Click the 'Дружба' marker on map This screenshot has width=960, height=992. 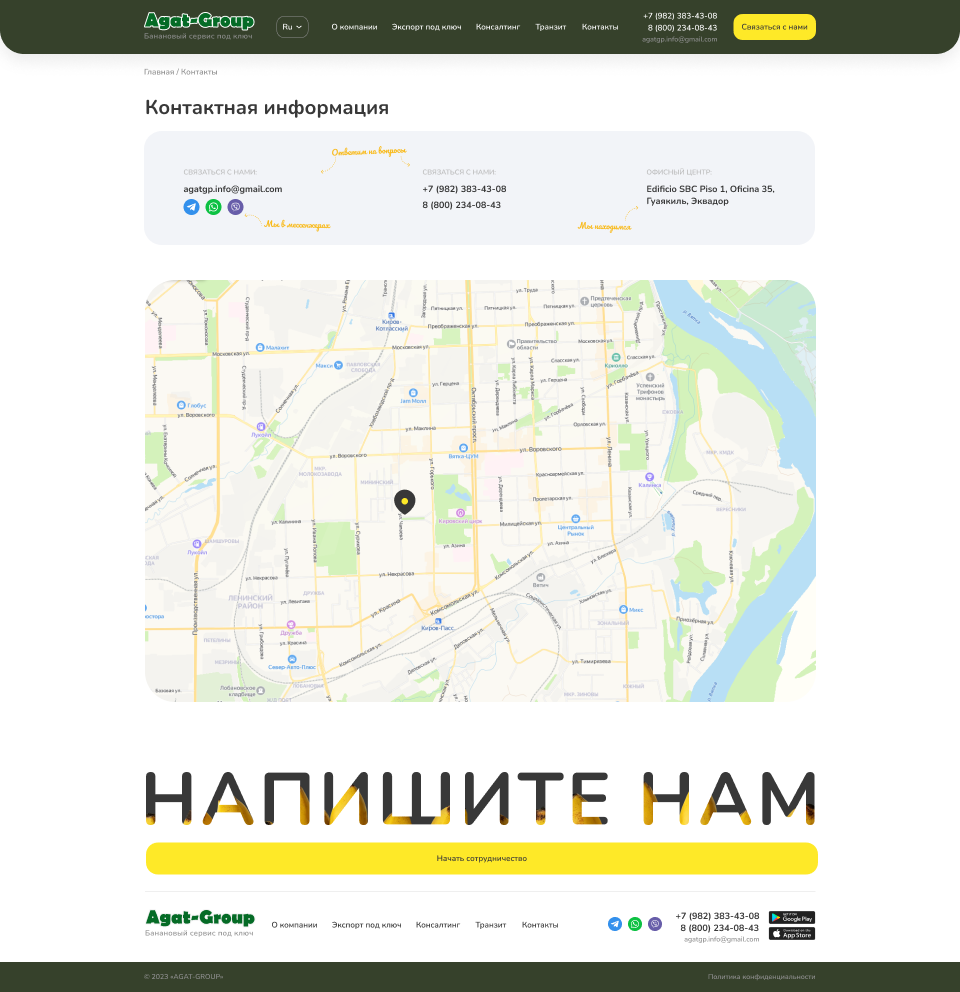pyautogui.click(x=291, y=625)
